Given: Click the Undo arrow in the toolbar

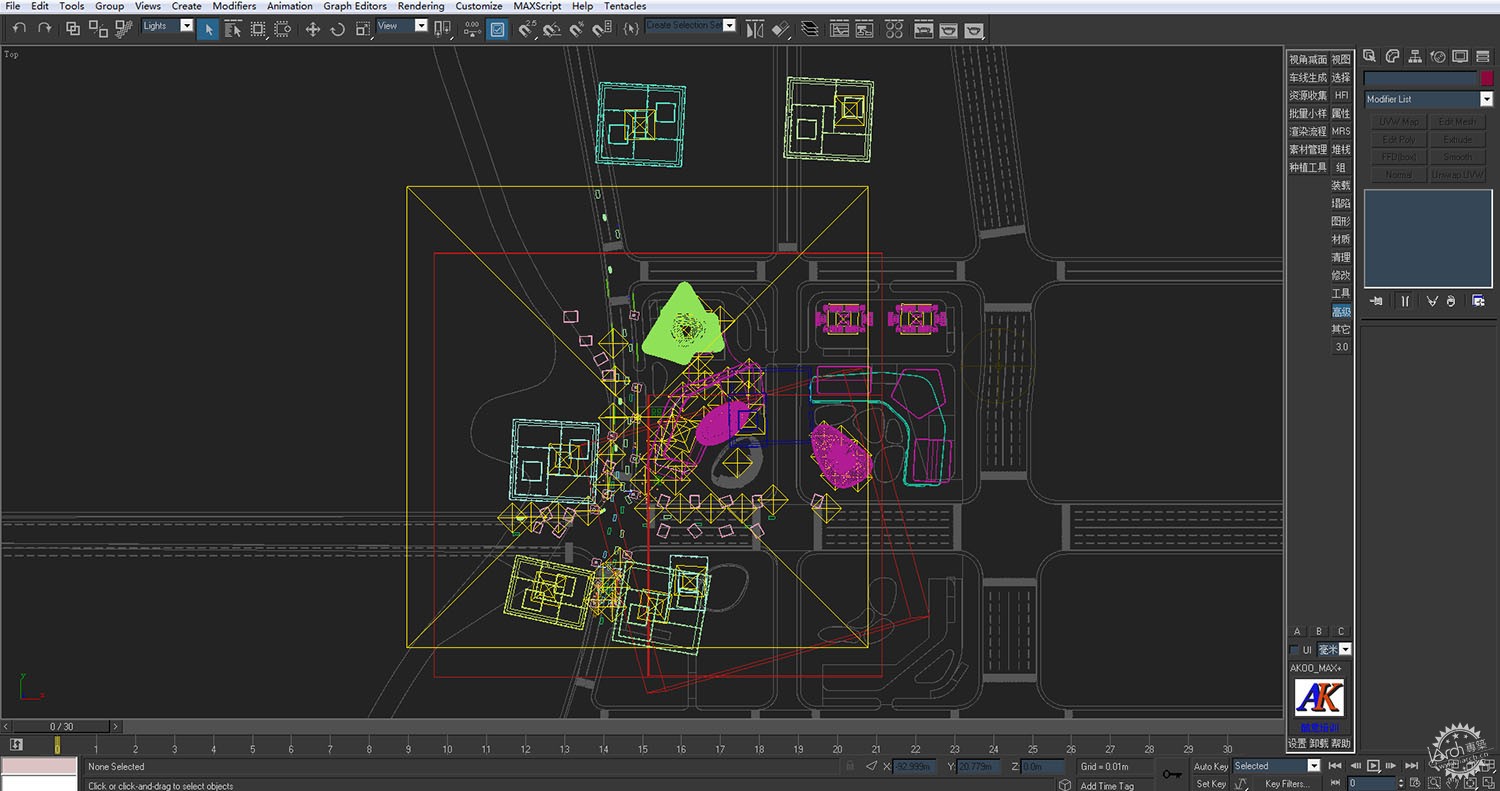Looking at the screenshot, I should point(19,29).
